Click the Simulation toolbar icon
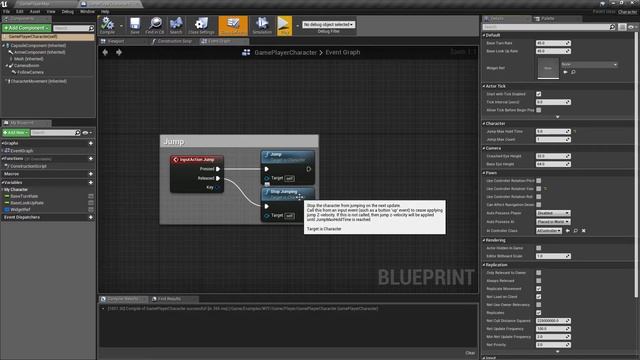The height and width of the screenshot is (360, 640). tap(262, 25)
